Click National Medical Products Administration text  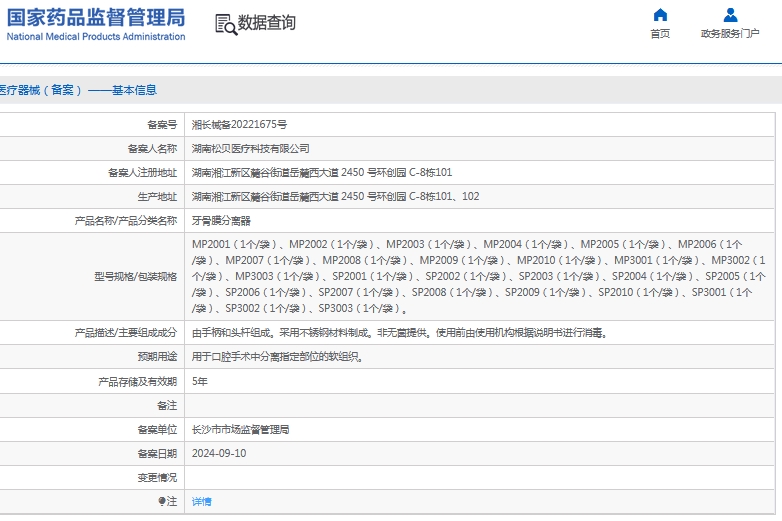(x=96, y=36)
